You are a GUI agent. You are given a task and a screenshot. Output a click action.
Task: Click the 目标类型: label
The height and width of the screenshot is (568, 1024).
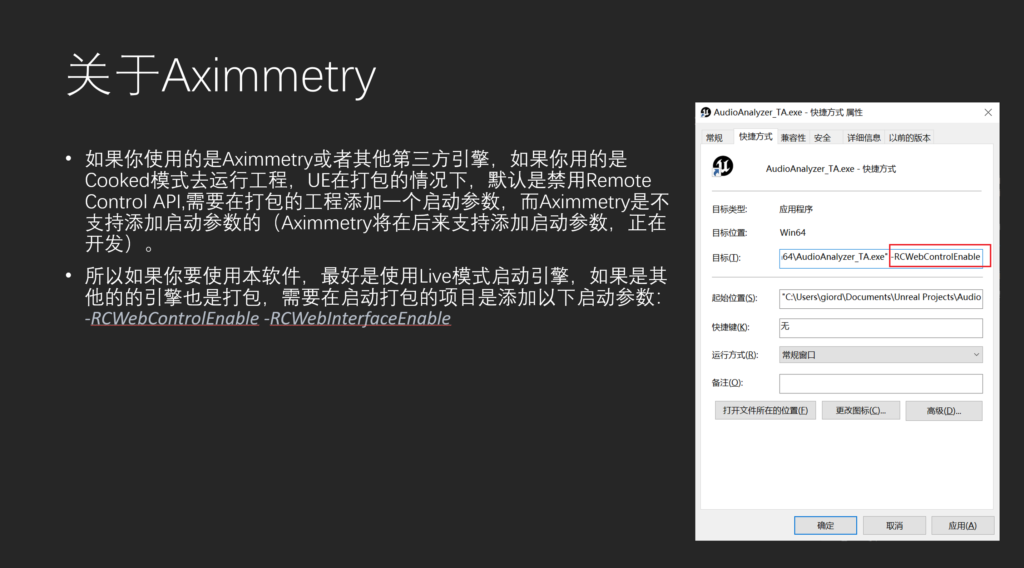click(x=729, y=210)
